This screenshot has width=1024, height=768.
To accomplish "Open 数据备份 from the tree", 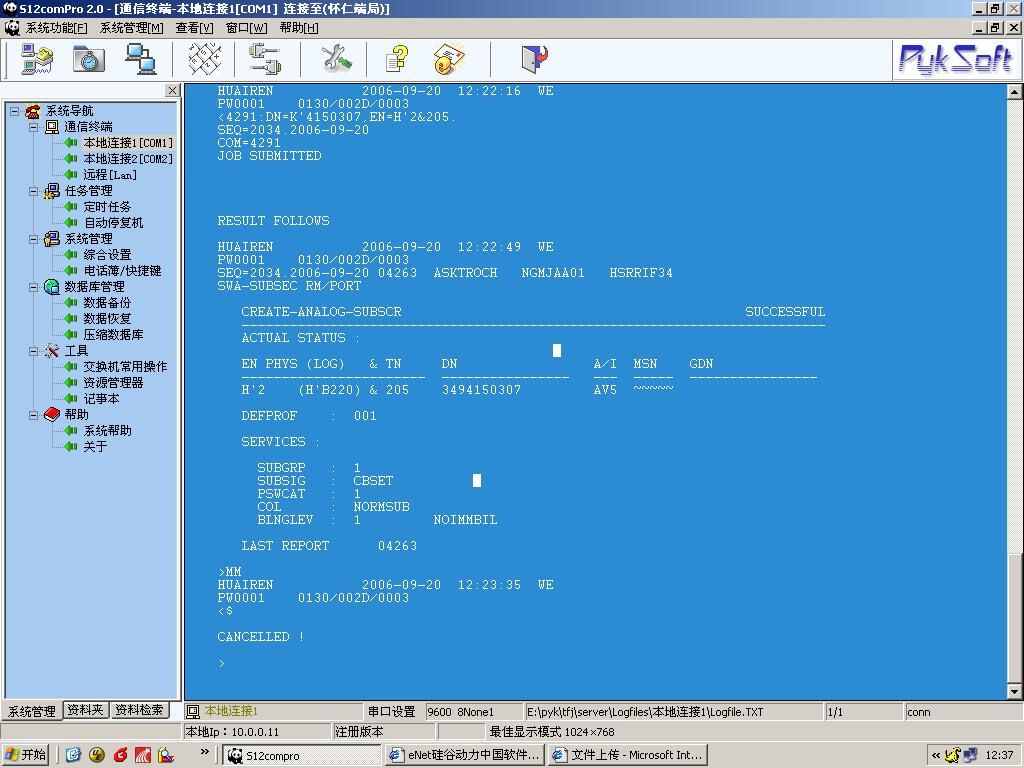I will pos(107,303).
